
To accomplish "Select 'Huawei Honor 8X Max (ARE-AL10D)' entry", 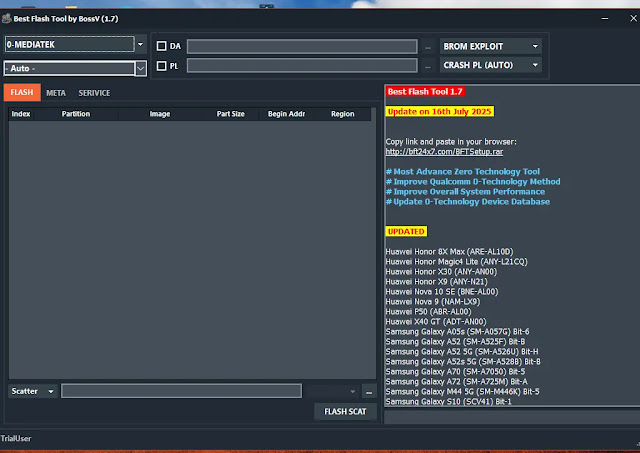I will [x=449, y=252].
